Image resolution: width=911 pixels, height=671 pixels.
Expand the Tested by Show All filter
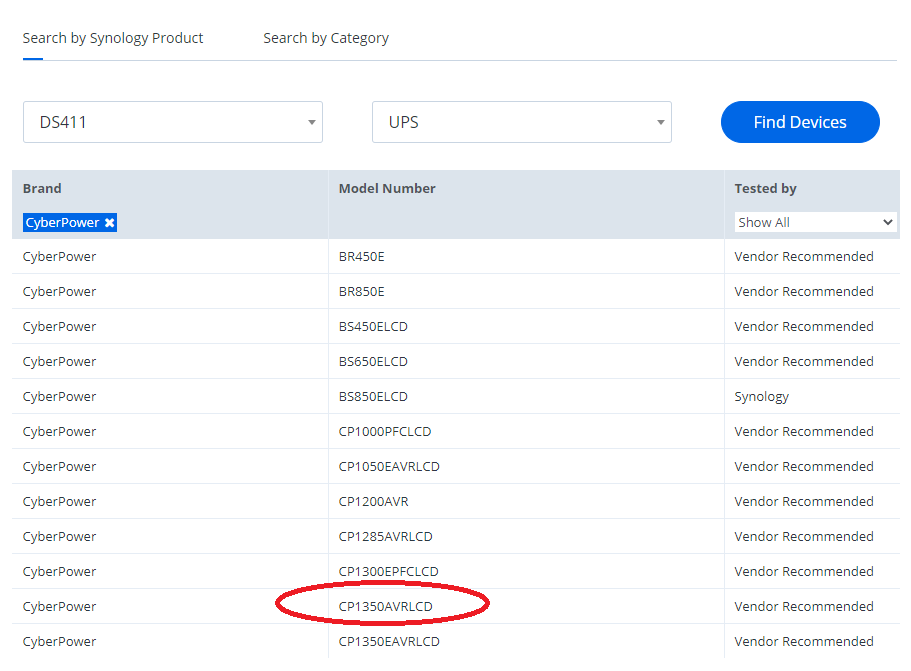(x=815, y=223)
